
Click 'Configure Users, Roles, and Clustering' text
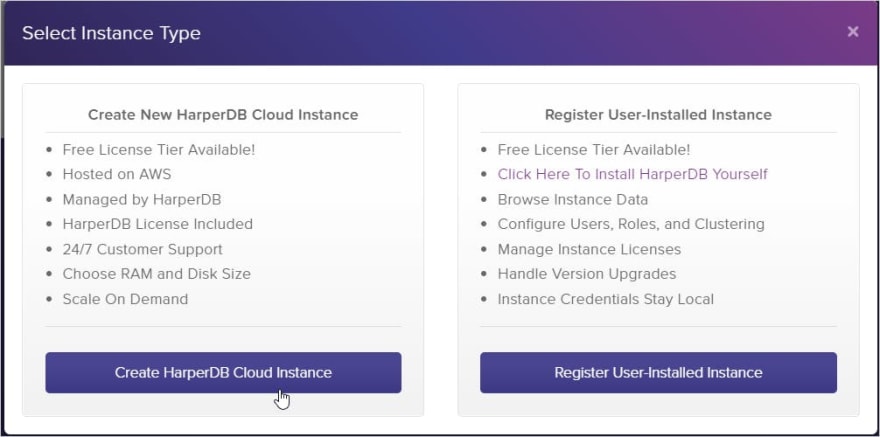(631, 224)
